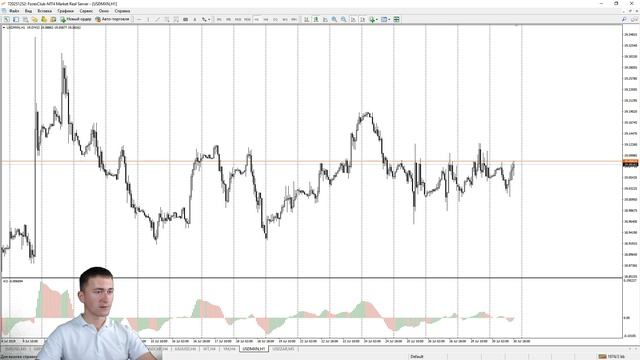Zoom out the chart
Screen dimensions: 640x360
(344, 19)
